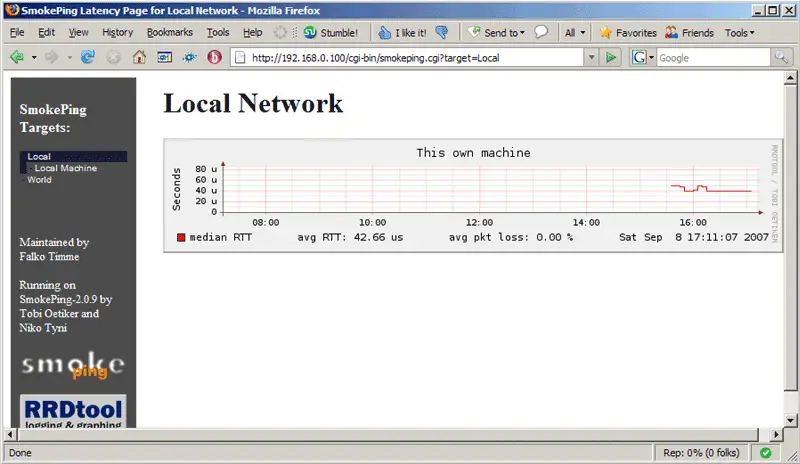Click the thumbs-up I like it! button
800x464 pixels.
pyautogui.click(x=402, y=33)
